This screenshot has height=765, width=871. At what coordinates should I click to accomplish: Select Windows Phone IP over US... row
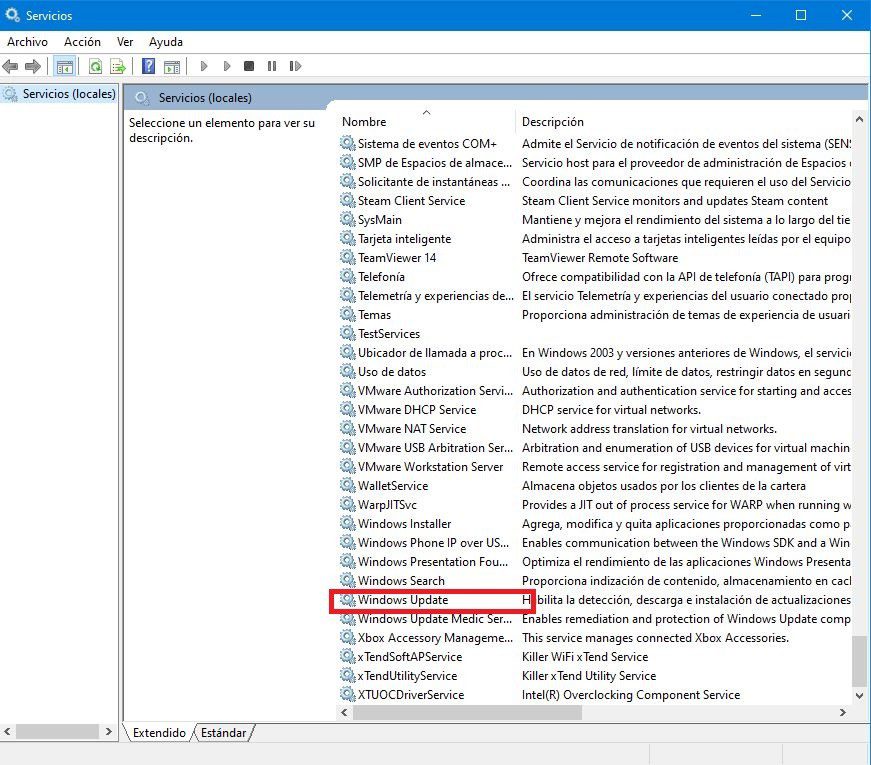pyautogui.click(x=595, y=542)
